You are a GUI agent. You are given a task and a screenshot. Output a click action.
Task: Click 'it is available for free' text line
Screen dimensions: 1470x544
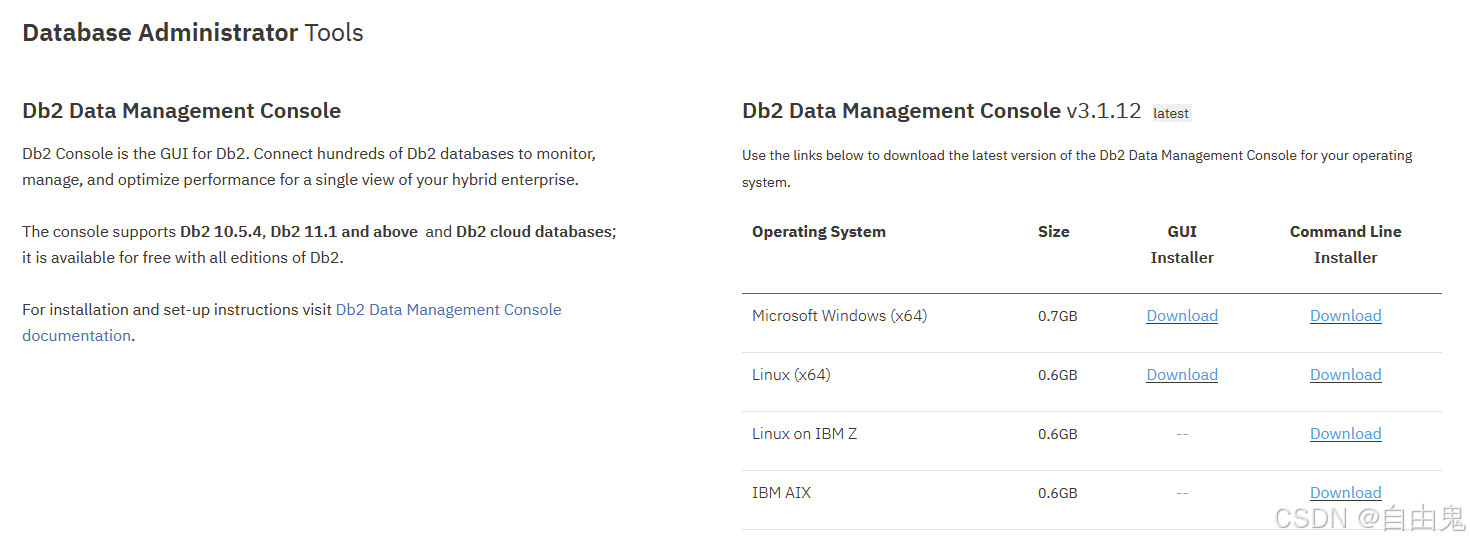[182, 258]
